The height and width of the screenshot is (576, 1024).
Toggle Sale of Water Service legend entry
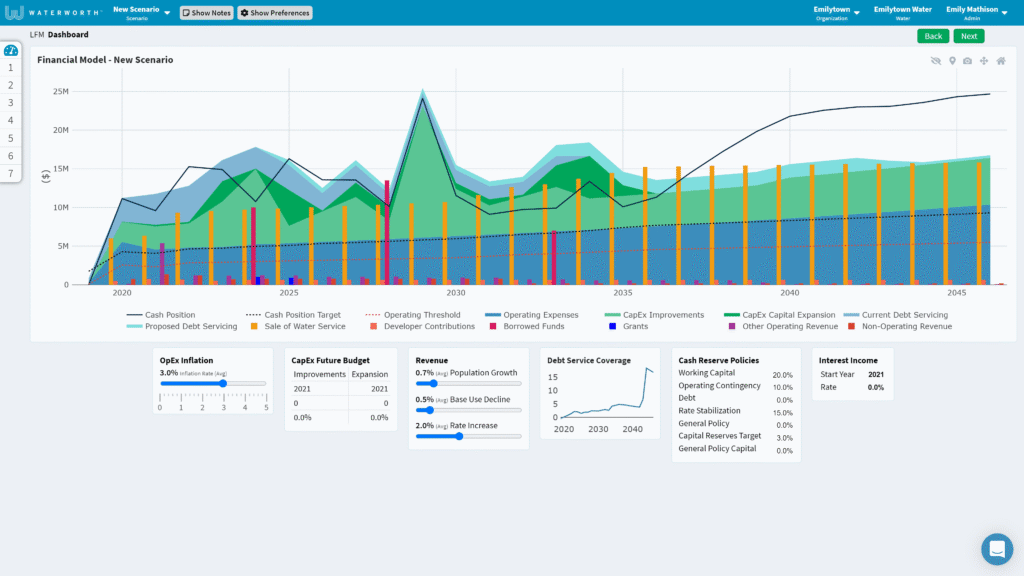tap(298, 327)
